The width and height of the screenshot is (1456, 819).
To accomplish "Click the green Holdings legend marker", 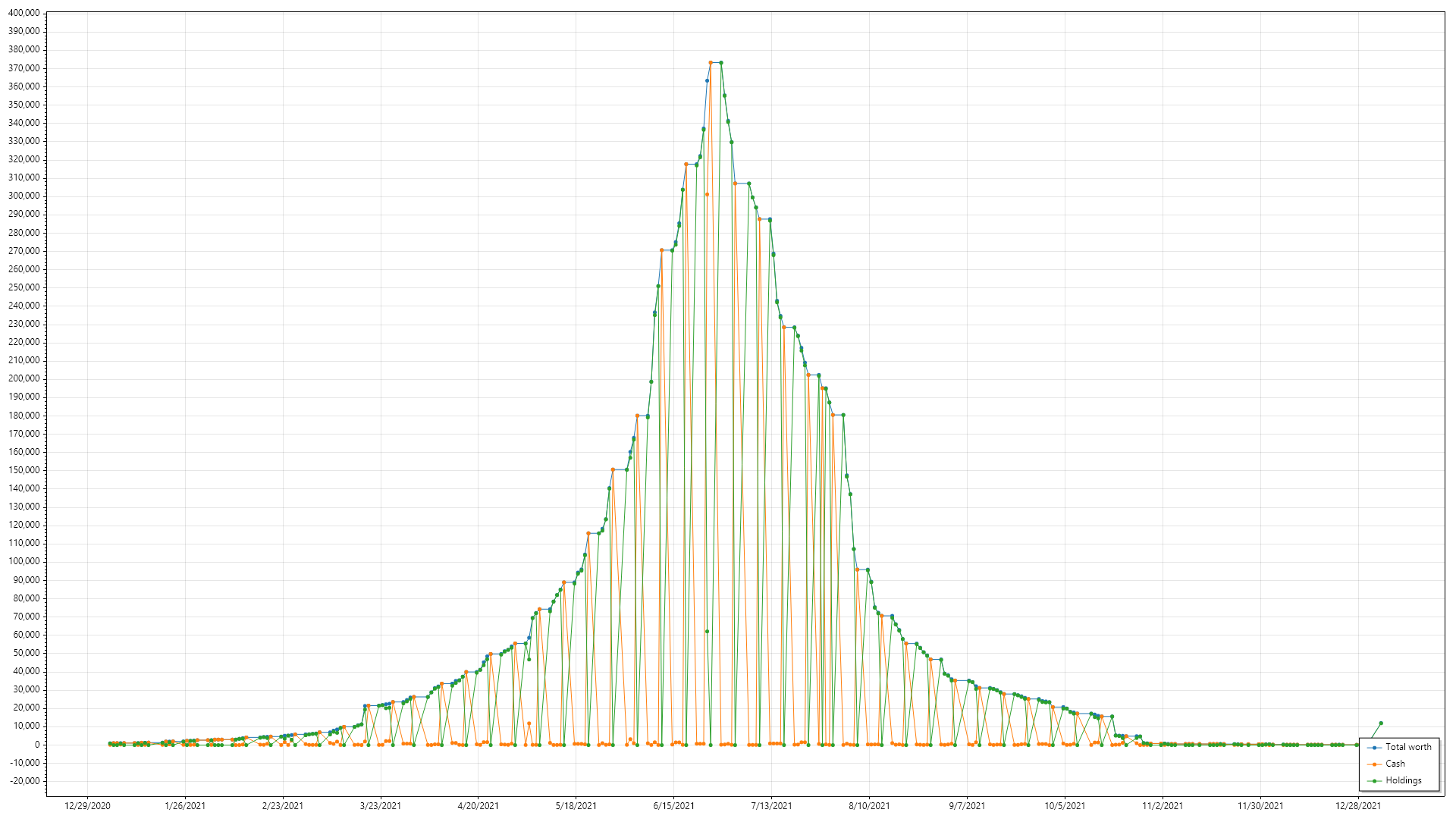I will coord(1374,781).
